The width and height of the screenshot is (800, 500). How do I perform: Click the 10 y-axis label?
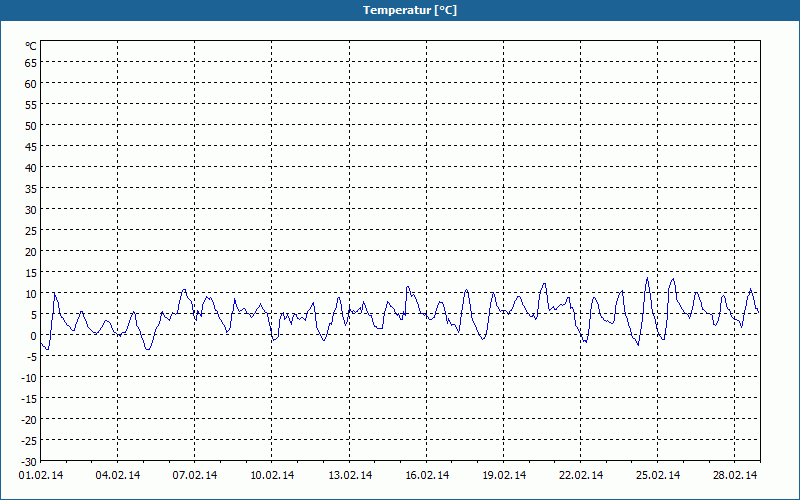click(x=31, y=294)
